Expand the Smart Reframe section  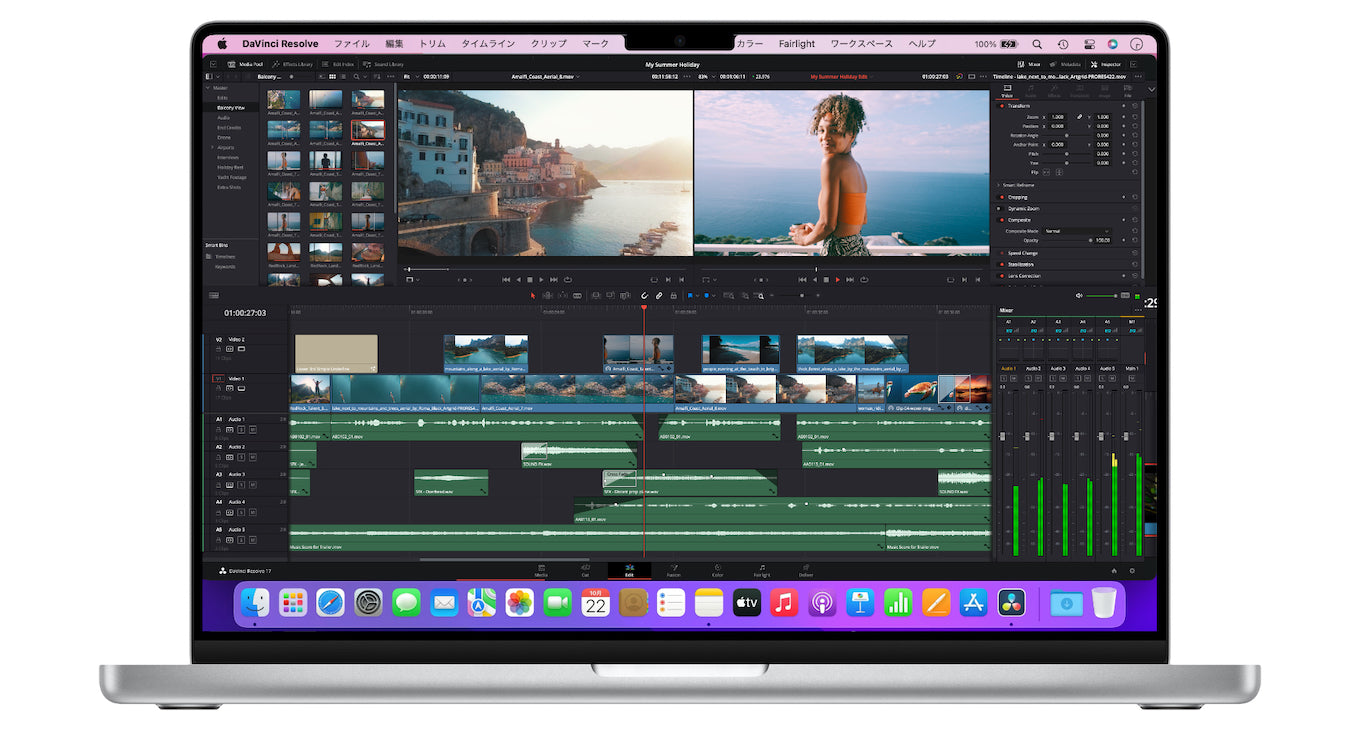tap(998, 185)
